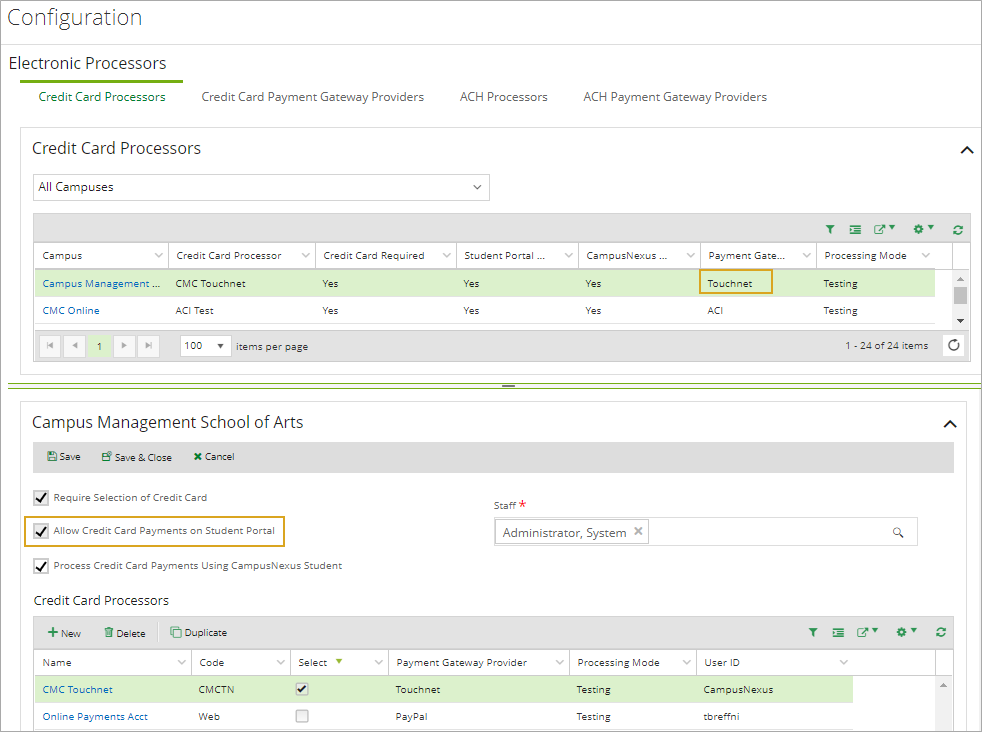The height and width of the screenshot is (732, 982).
Task: Click the search magnifier in the Staff field
Action: (898, 531)
